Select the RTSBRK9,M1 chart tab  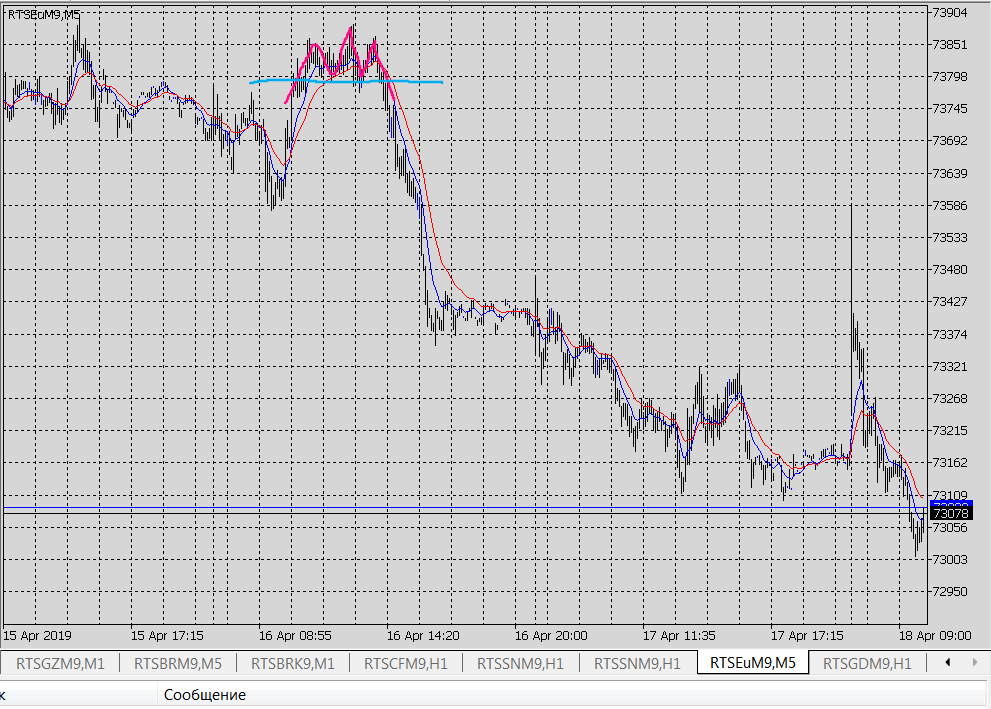point(293,664)
